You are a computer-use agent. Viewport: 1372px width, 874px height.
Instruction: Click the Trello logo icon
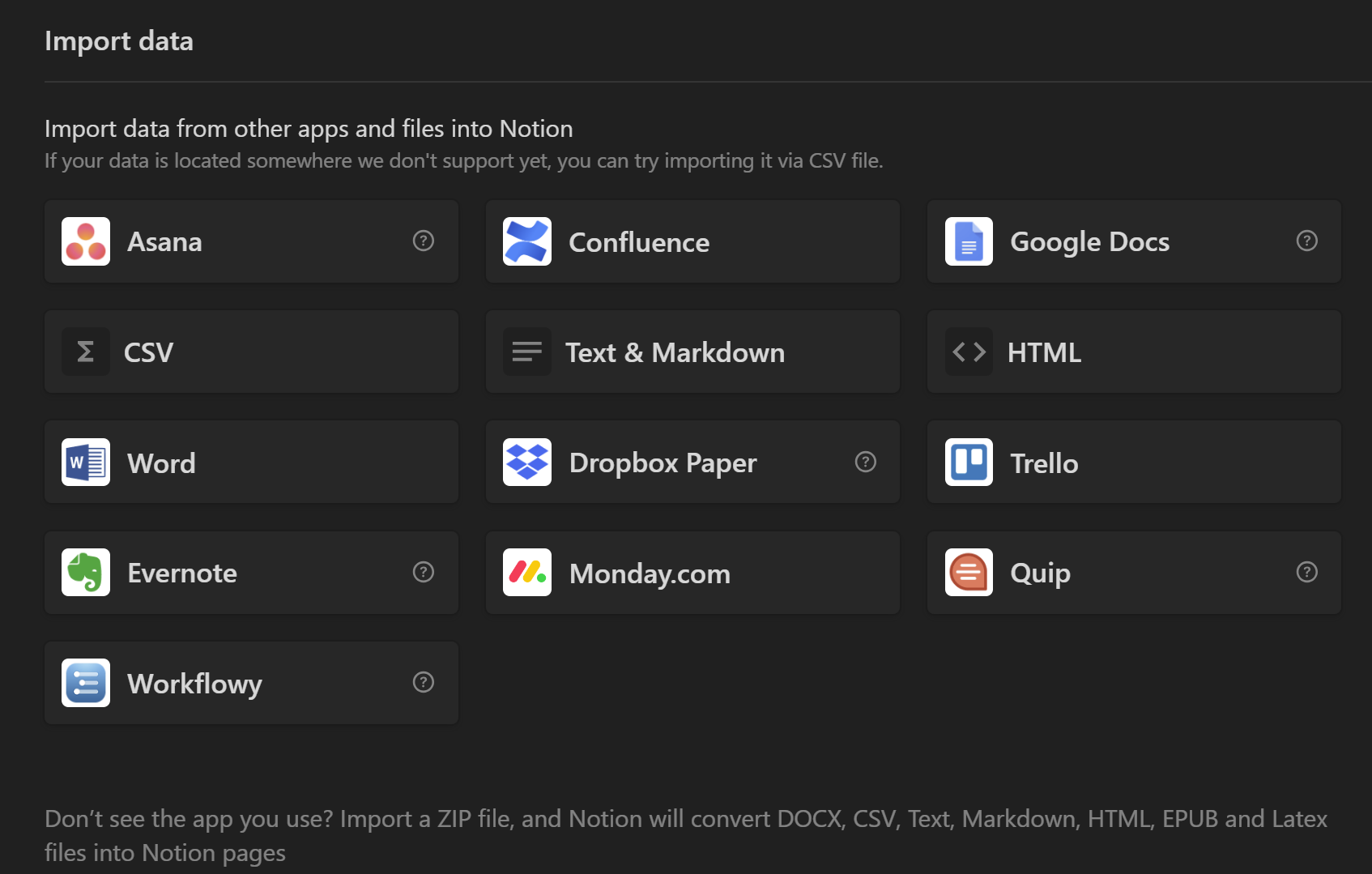(969, 463)
